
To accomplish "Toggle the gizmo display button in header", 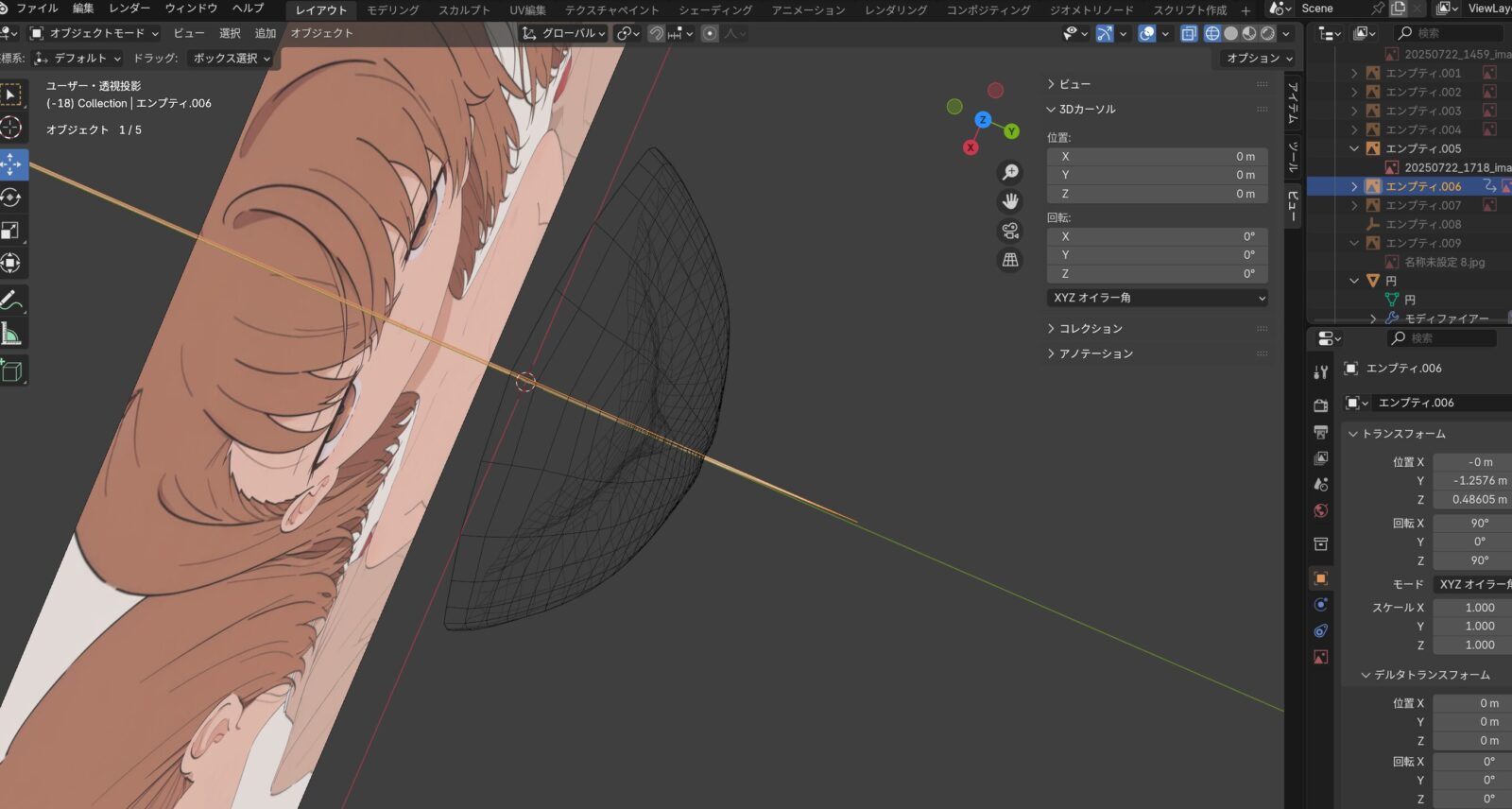I will [1104, 33].
